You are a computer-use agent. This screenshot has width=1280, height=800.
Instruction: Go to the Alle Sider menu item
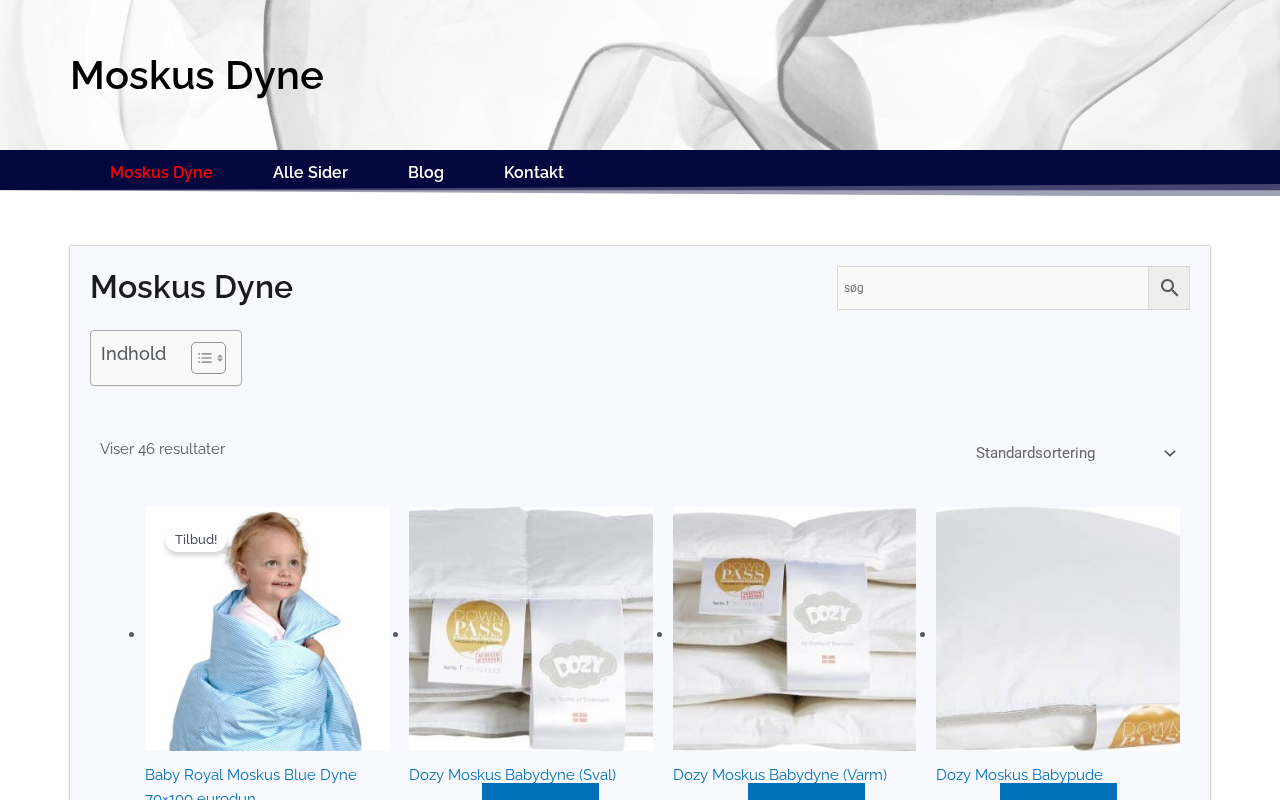point(310,172)
